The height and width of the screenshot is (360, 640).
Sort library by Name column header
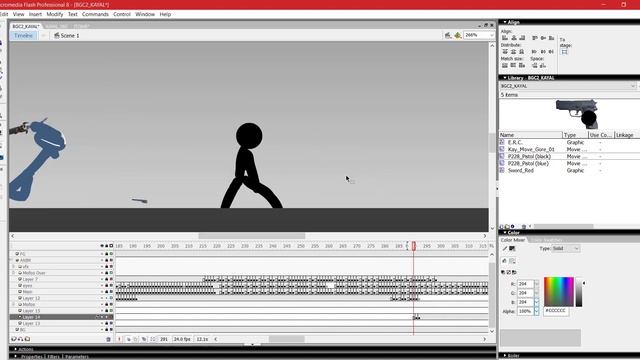pyautogui.click(x=531, y=135)
